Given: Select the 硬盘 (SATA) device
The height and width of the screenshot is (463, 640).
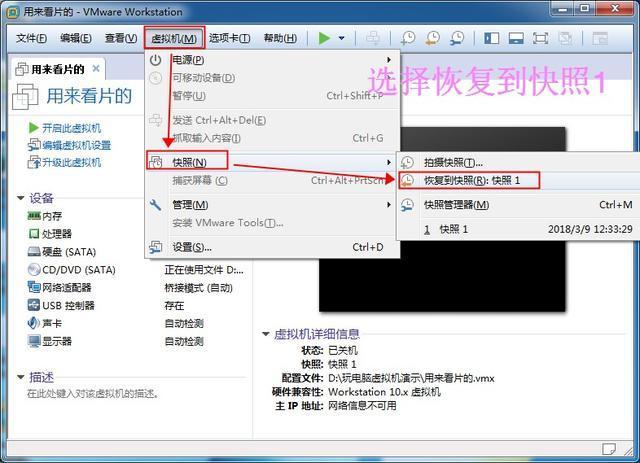Looking at the screenshot, I should pos(62,252).
